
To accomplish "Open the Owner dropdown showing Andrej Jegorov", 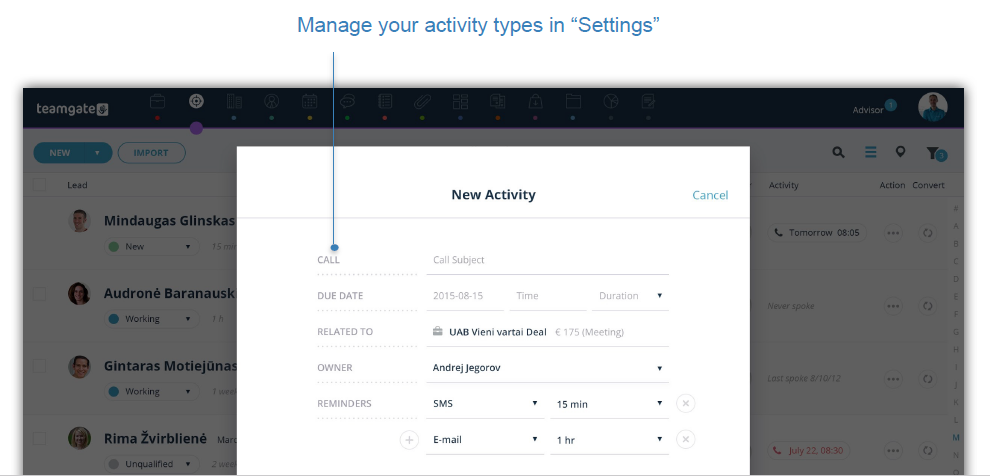I will click(x=547, y=367).
